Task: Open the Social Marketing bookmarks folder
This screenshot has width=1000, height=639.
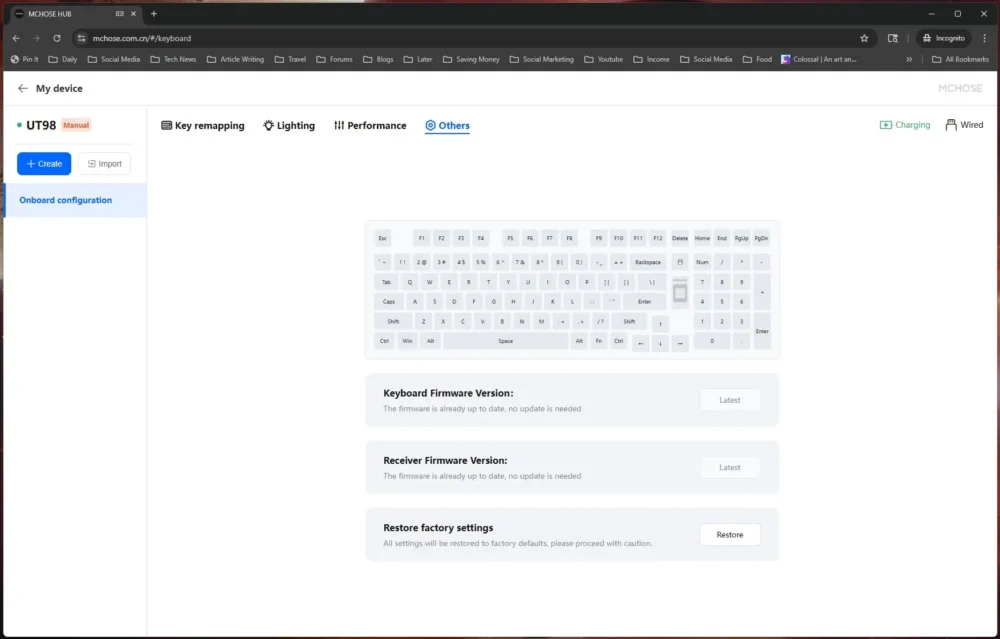Action: point(541,59)
